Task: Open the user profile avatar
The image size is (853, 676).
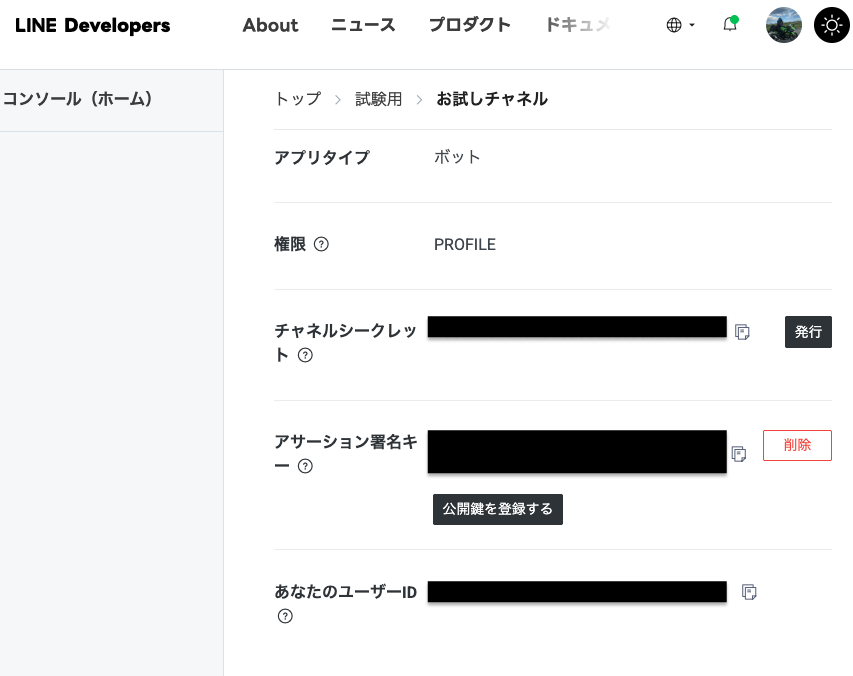Action: pos(783,25)
